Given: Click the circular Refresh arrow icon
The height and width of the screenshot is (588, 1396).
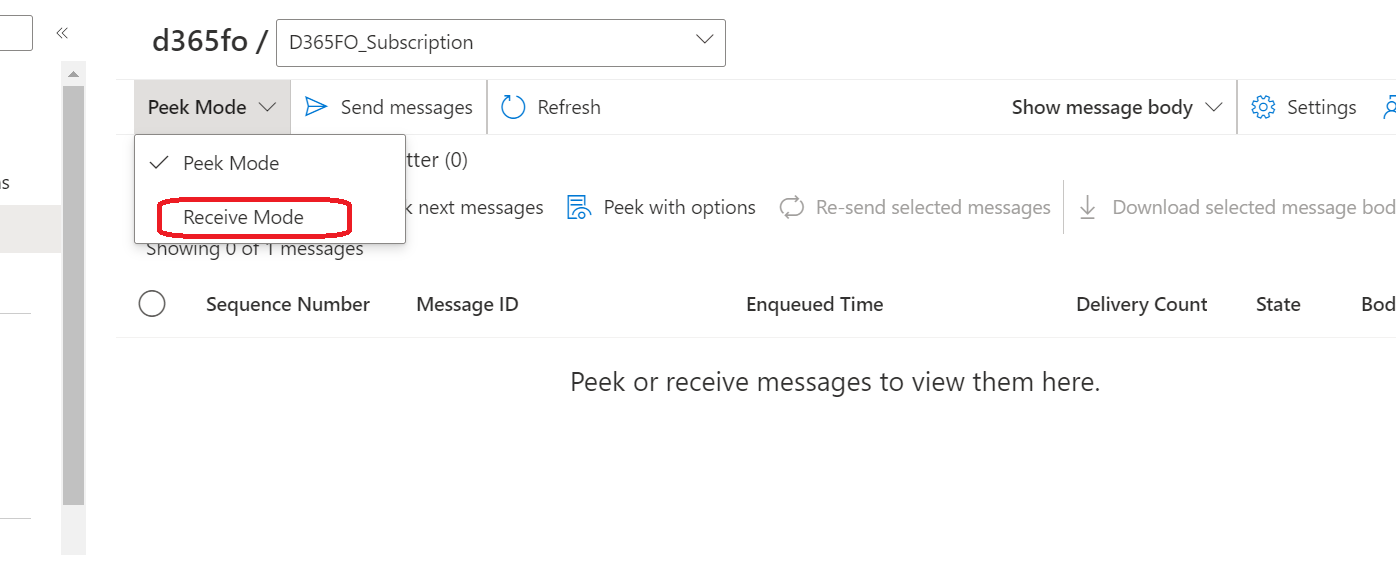Looking at the screenshot, I should (513, 107).
